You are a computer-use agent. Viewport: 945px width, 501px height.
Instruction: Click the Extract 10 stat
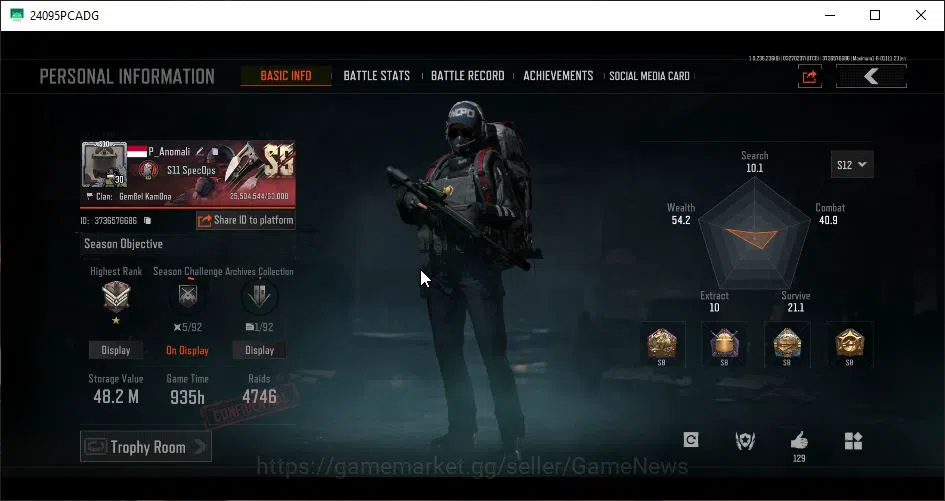(x=714, y=301)
